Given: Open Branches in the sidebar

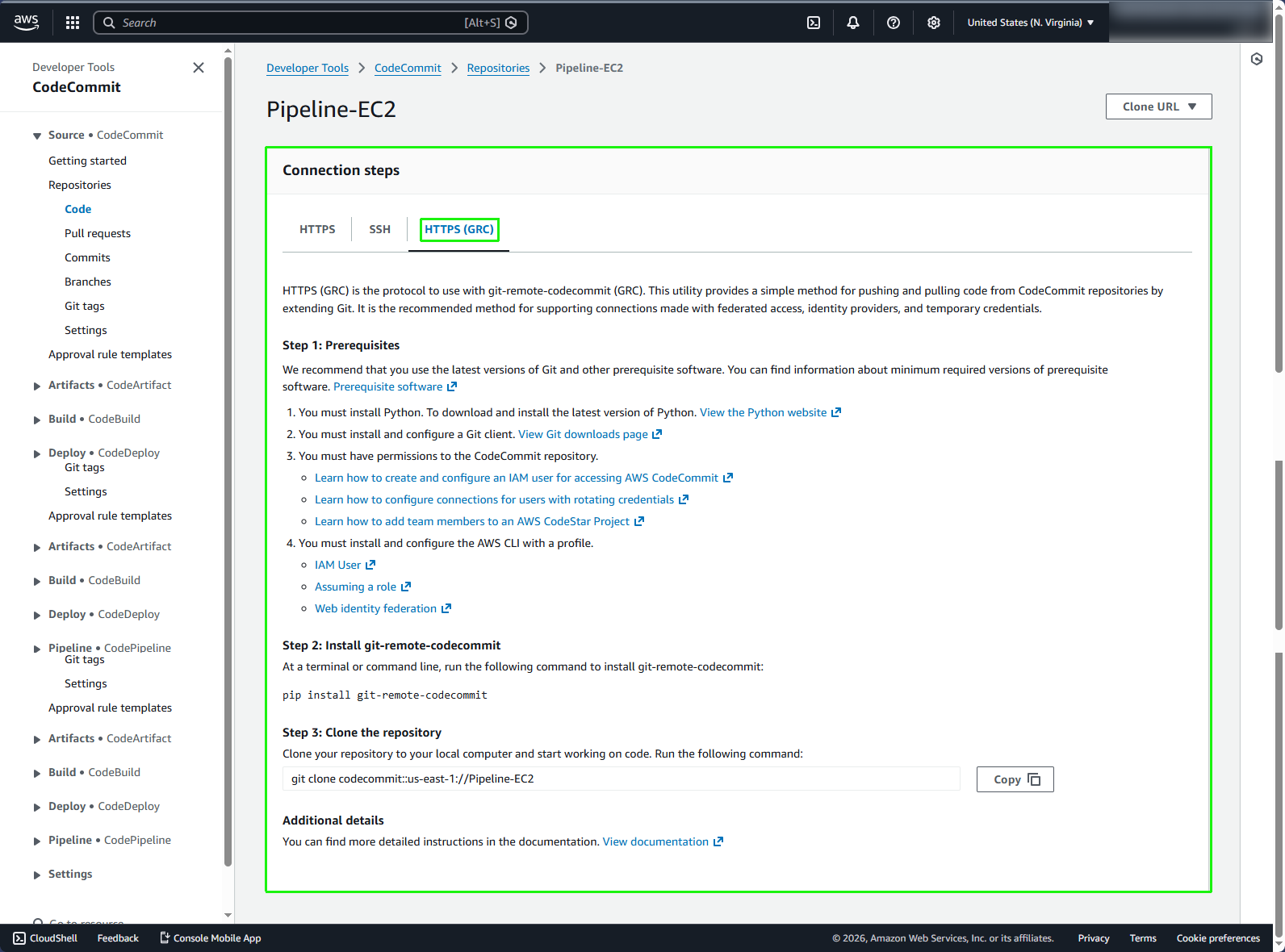Looking at the screenshot, I should click(x=88, y=282).
